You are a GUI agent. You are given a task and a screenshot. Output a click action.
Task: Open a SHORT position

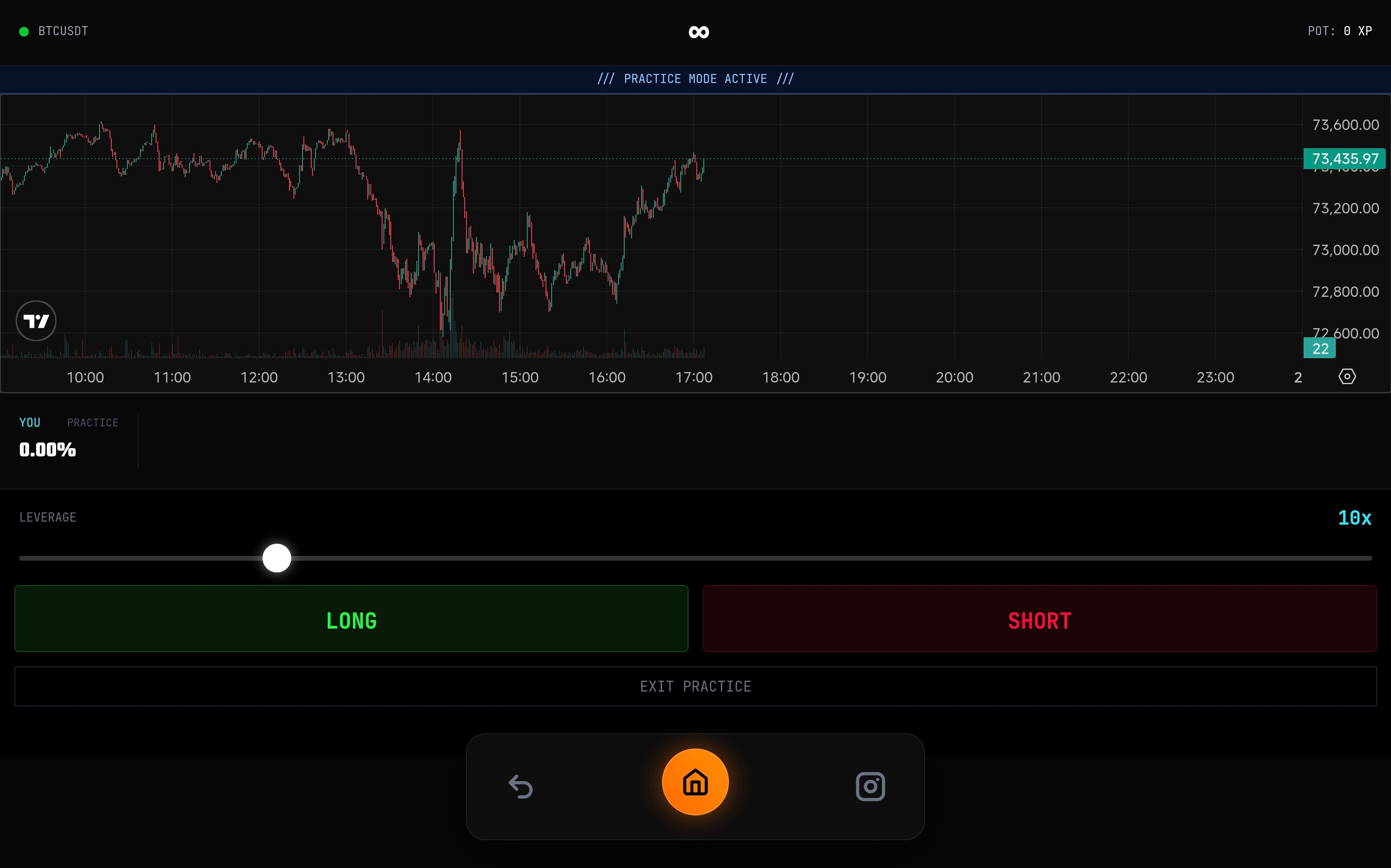1040,619
